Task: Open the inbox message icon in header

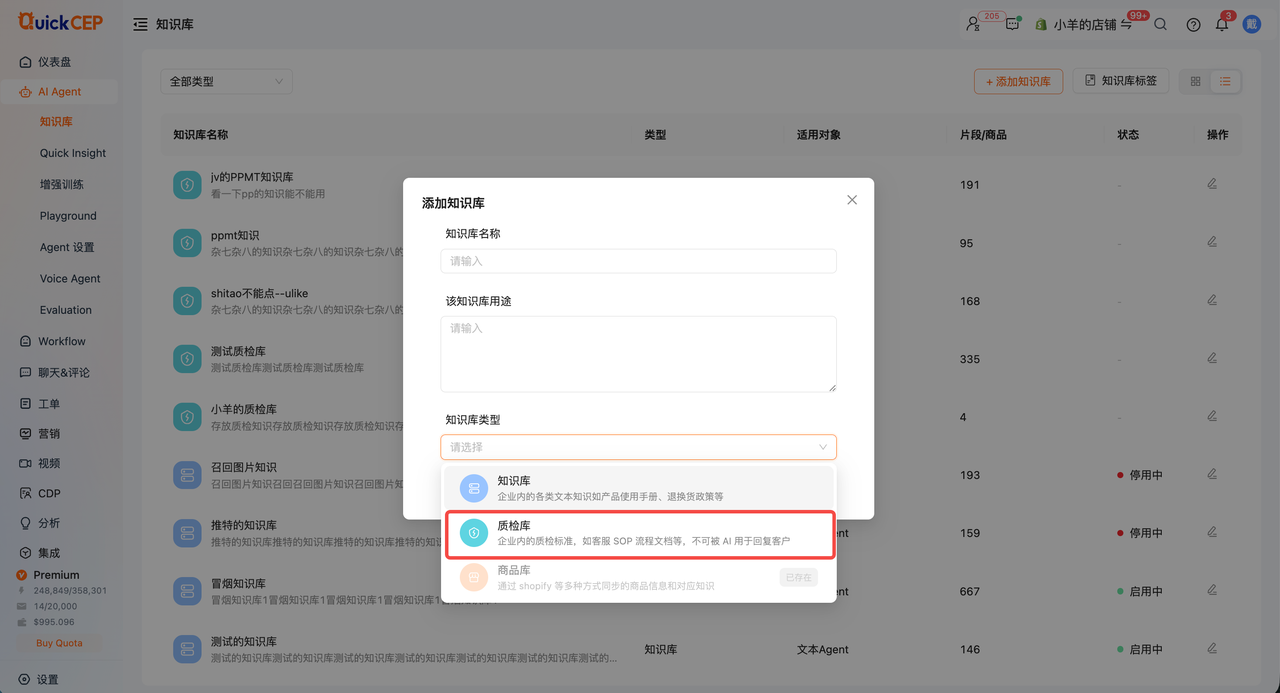Action: click(x=1013, y=24)
